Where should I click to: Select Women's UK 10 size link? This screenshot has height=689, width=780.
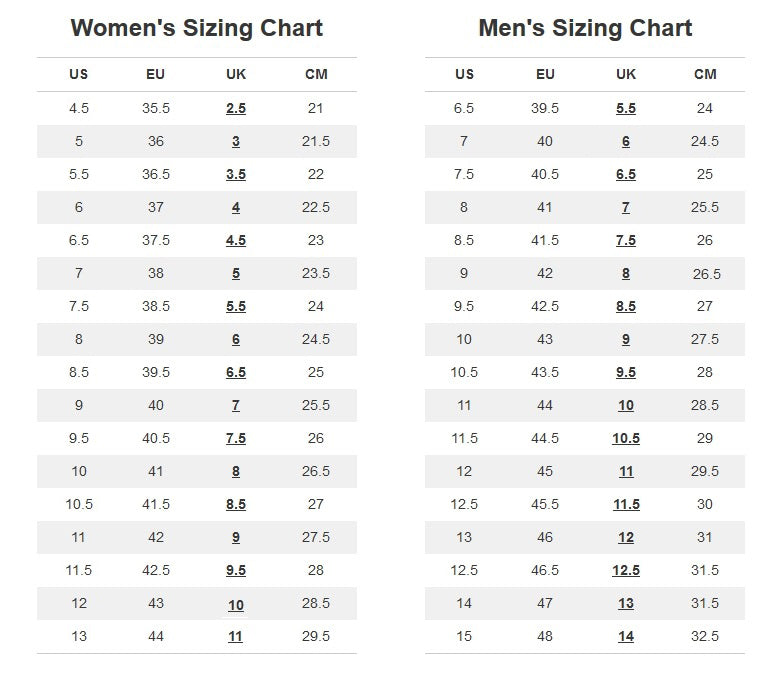point(236,604)
